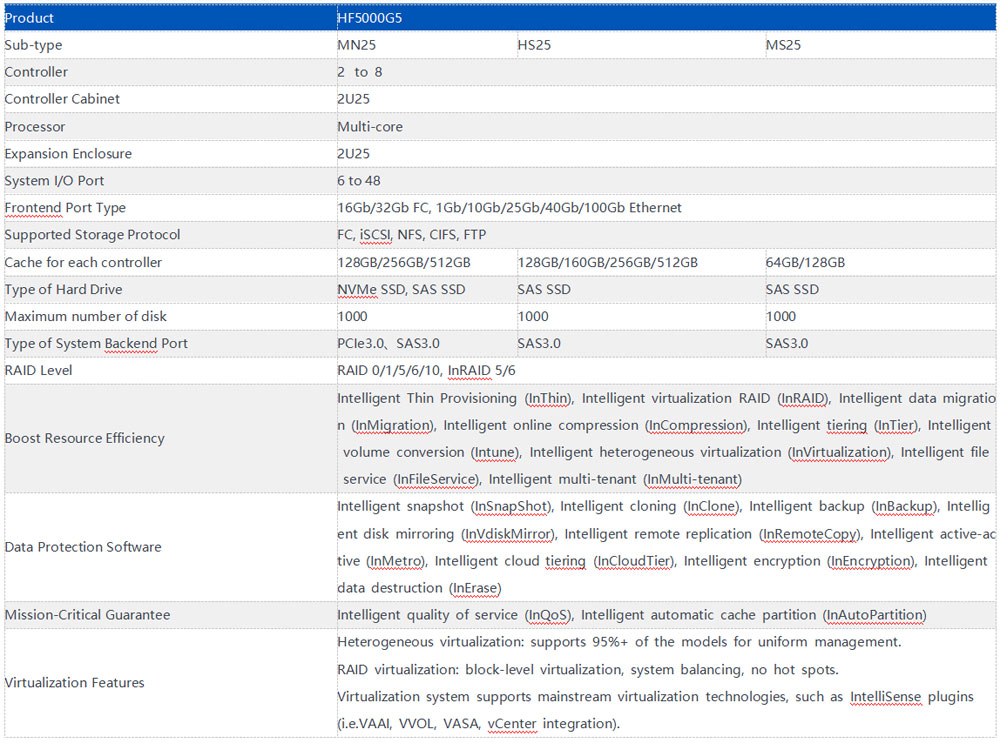Click the '2U25' value in Controller Cabinet row
The height and width of the screenshot is (743, 1000).
pos(353,99)
